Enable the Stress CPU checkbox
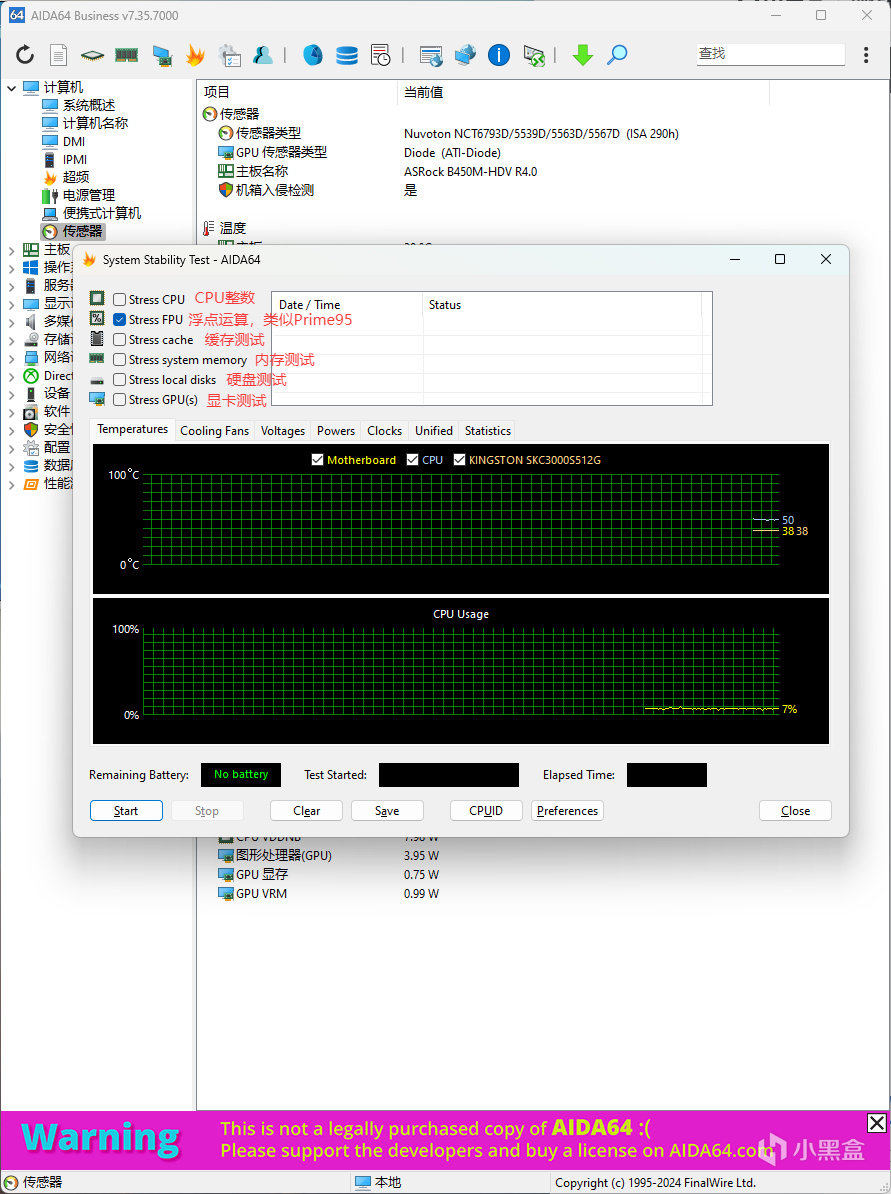The height and width of the screenshot is (1194, 891). point(120,299)
